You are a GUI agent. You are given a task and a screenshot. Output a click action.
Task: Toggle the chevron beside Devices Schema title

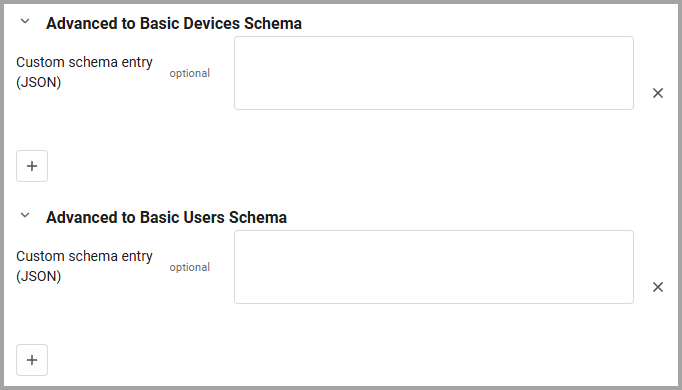[x=25, y=21]
